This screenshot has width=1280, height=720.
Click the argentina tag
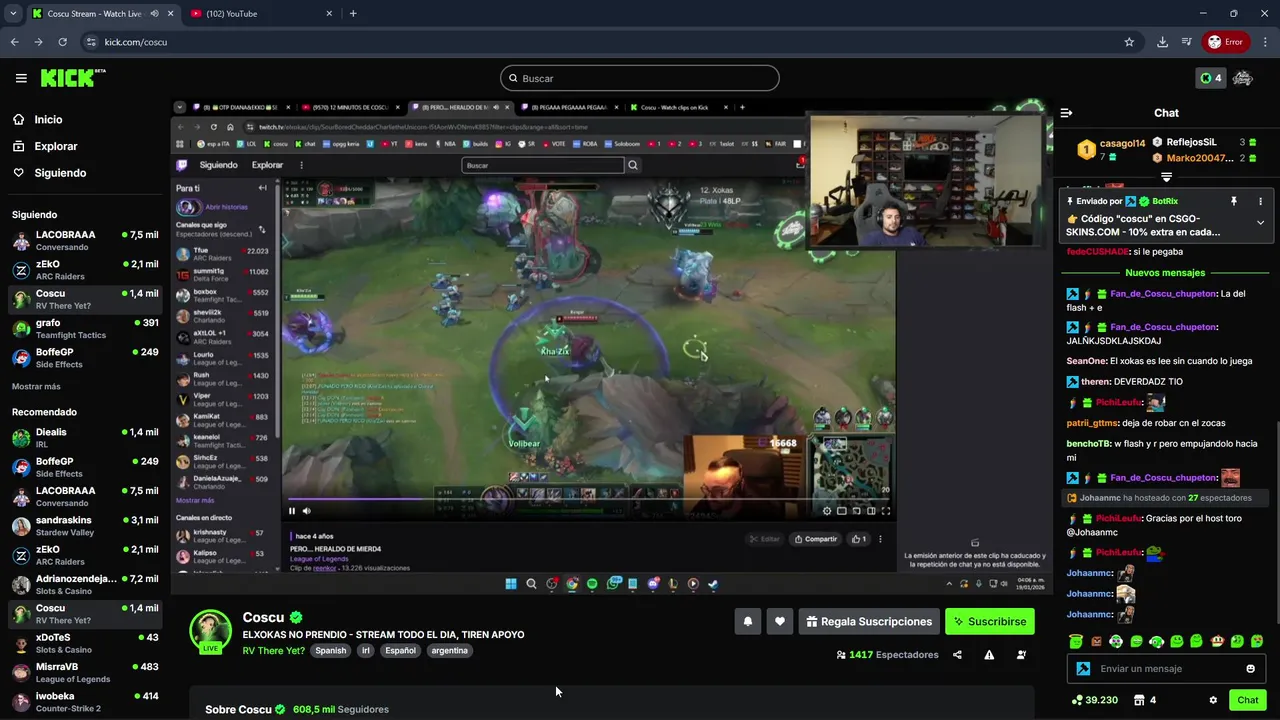tap(449, 651)
